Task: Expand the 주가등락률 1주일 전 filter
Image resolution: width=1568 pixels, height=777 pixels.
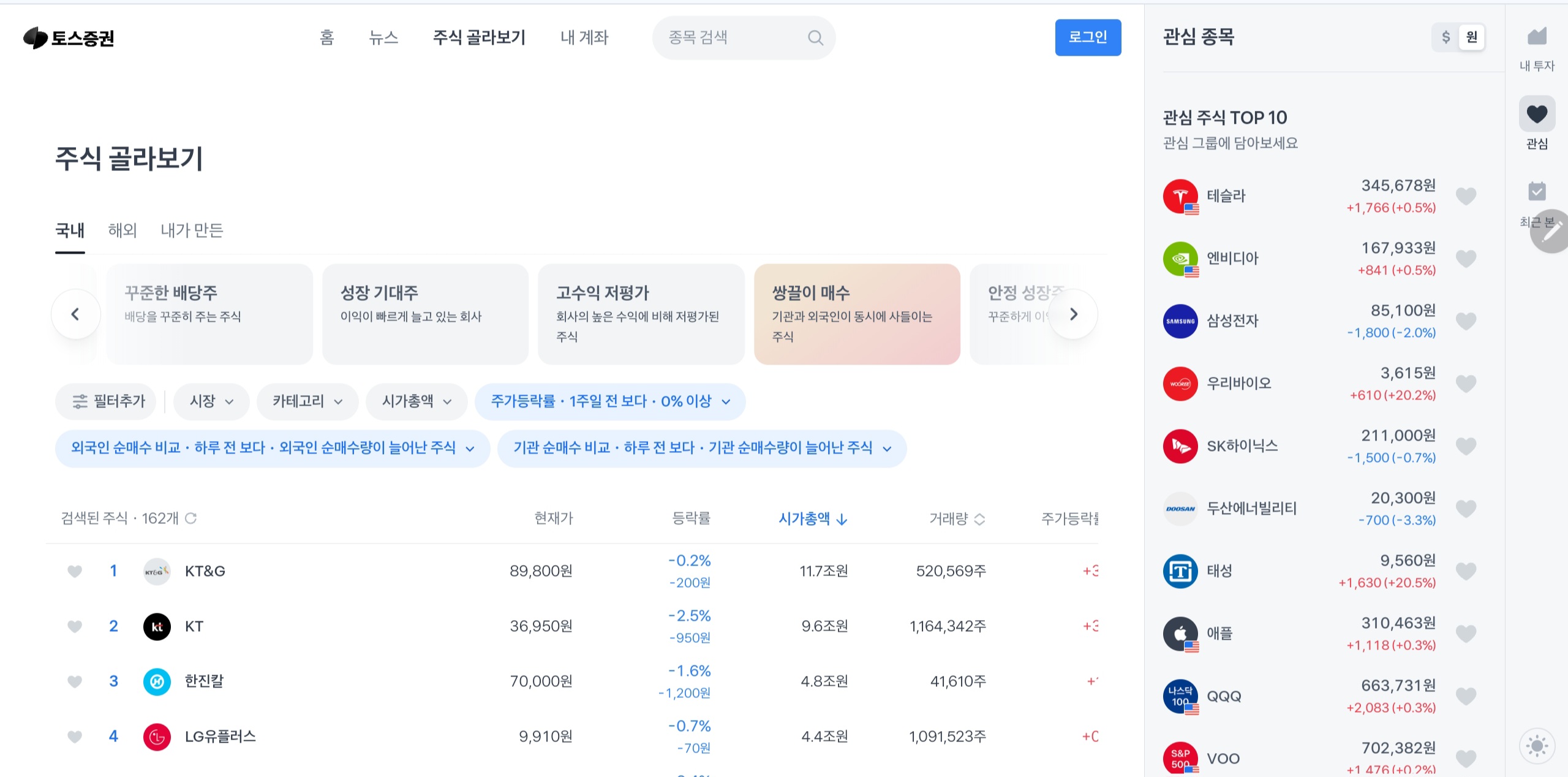Action: (610, 402)
